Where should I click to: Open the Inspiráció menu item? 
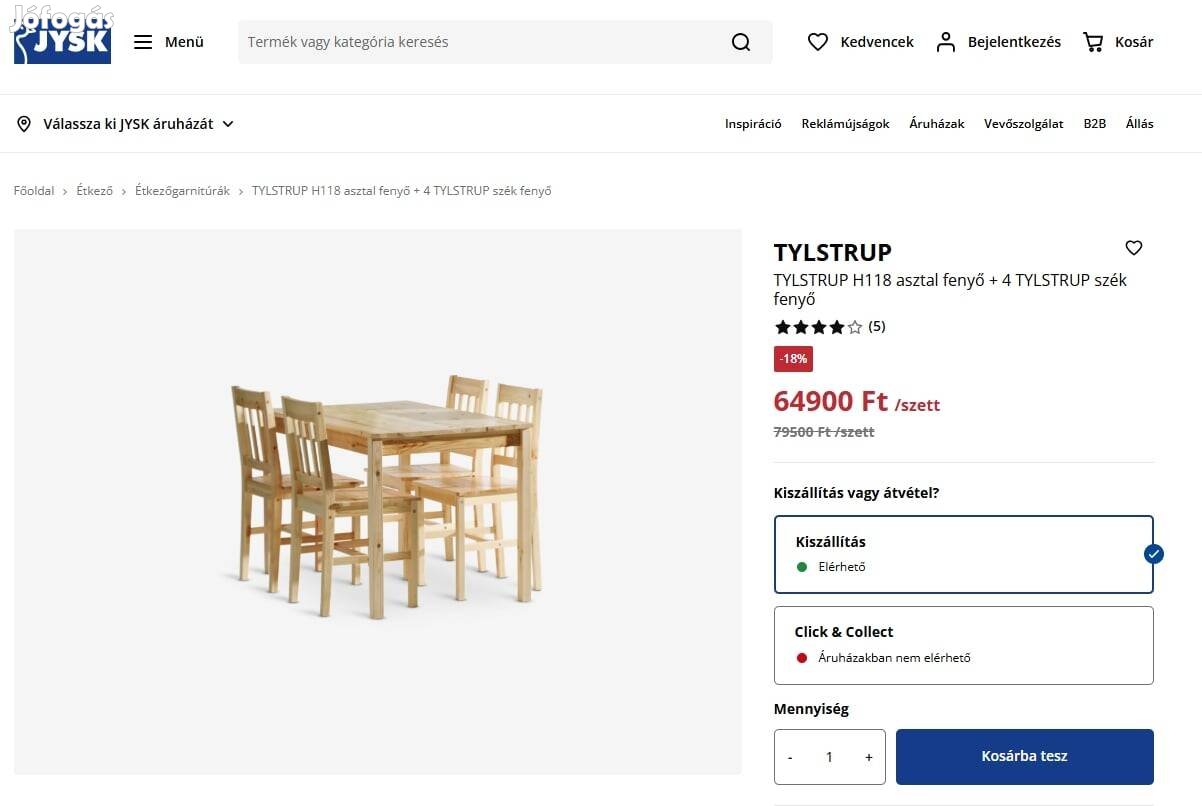753,124
